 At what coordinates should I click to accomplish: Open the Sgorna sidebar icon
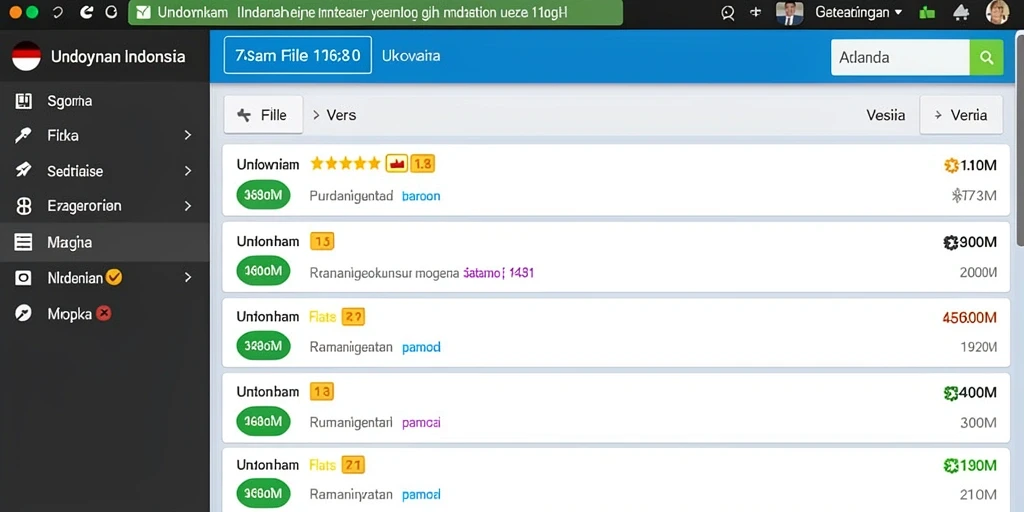23,101
